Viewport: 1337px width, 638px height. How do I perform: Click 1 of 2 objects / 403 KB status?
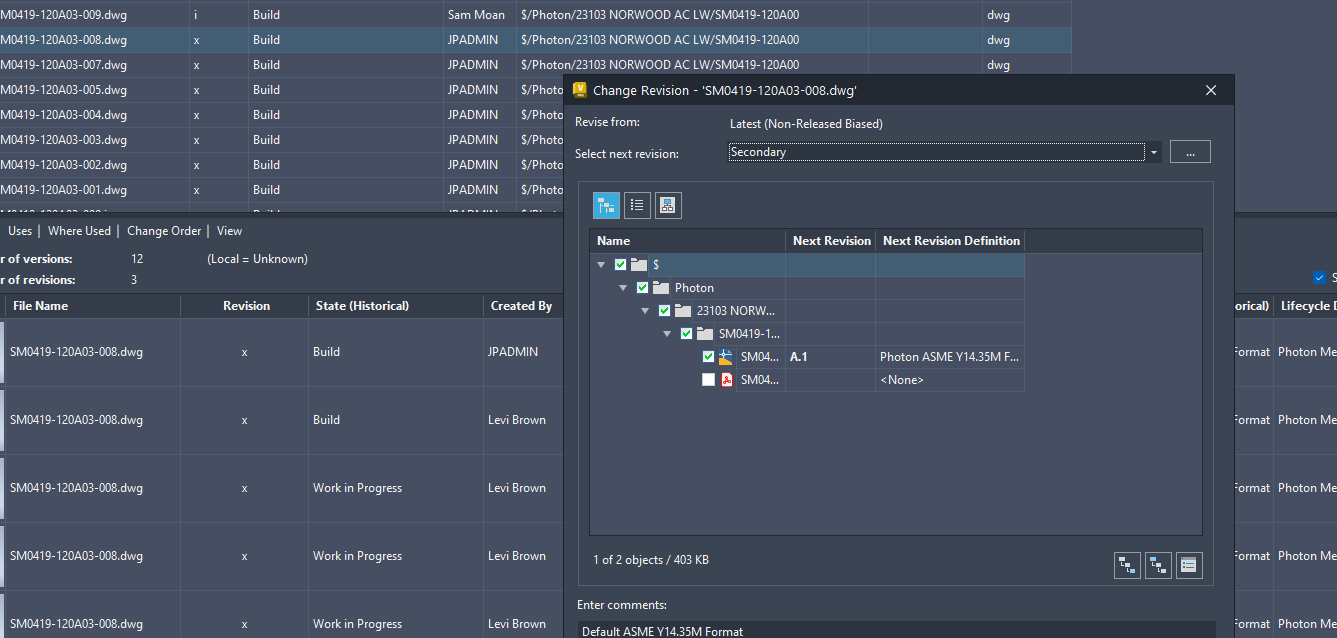coord(651,560)
